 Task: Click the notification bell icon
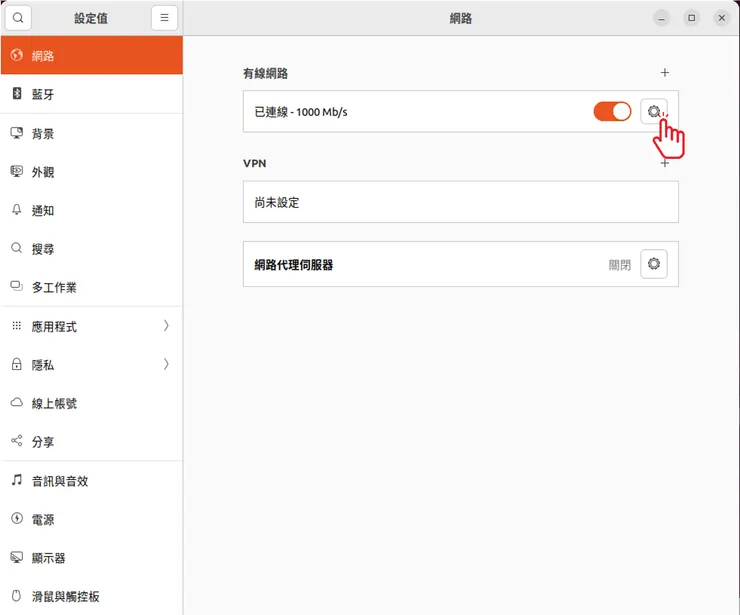tap(17, 210)
